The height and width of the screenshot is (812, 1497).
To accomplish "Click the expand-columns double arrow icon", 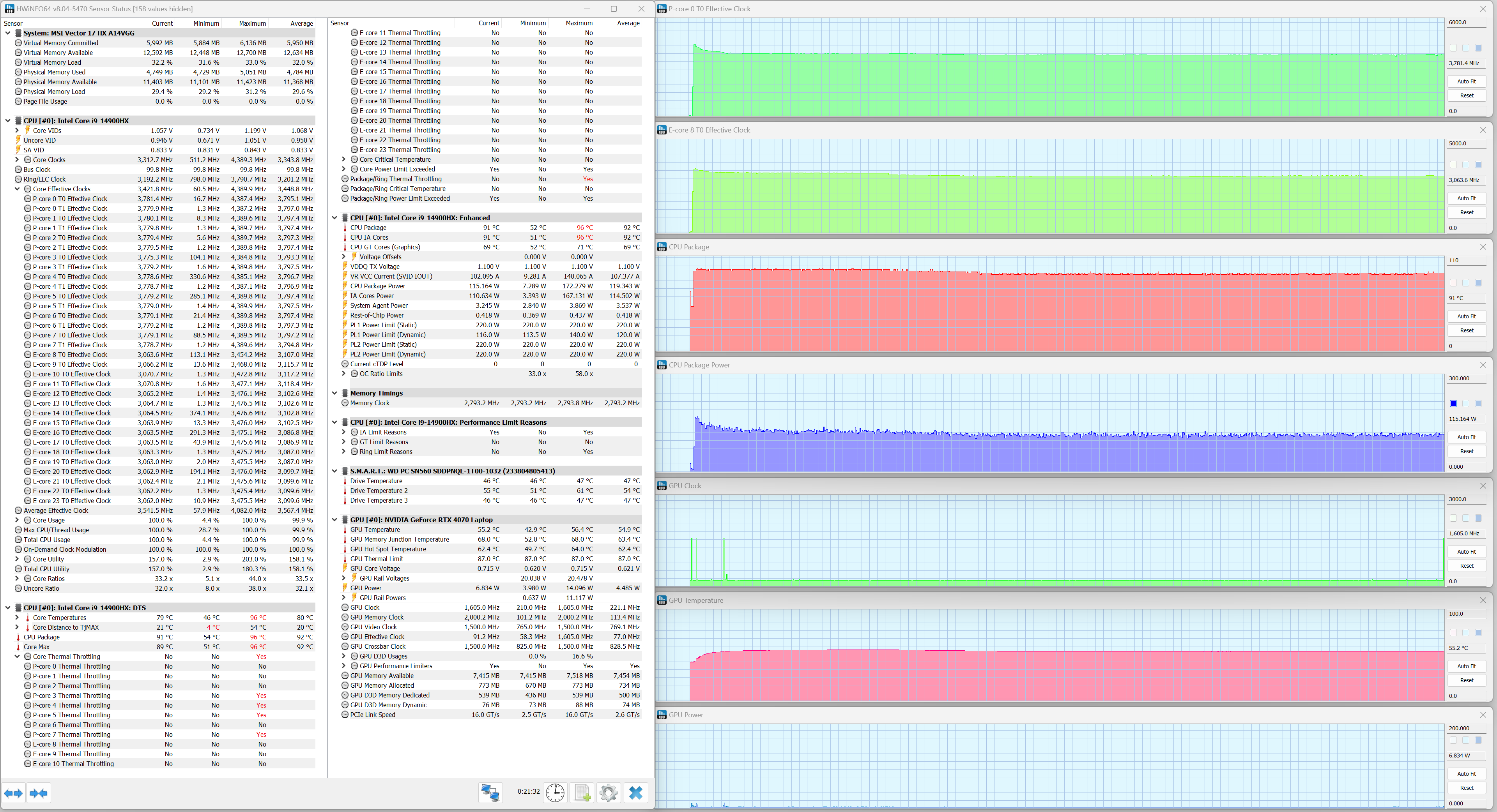I will 13,793.
